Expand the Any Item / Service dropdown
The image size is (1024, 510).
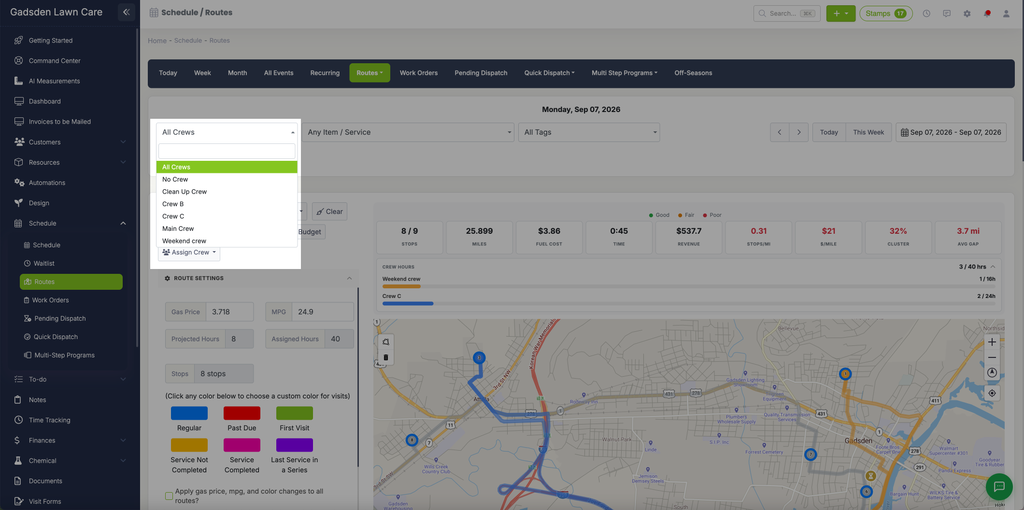408,132
